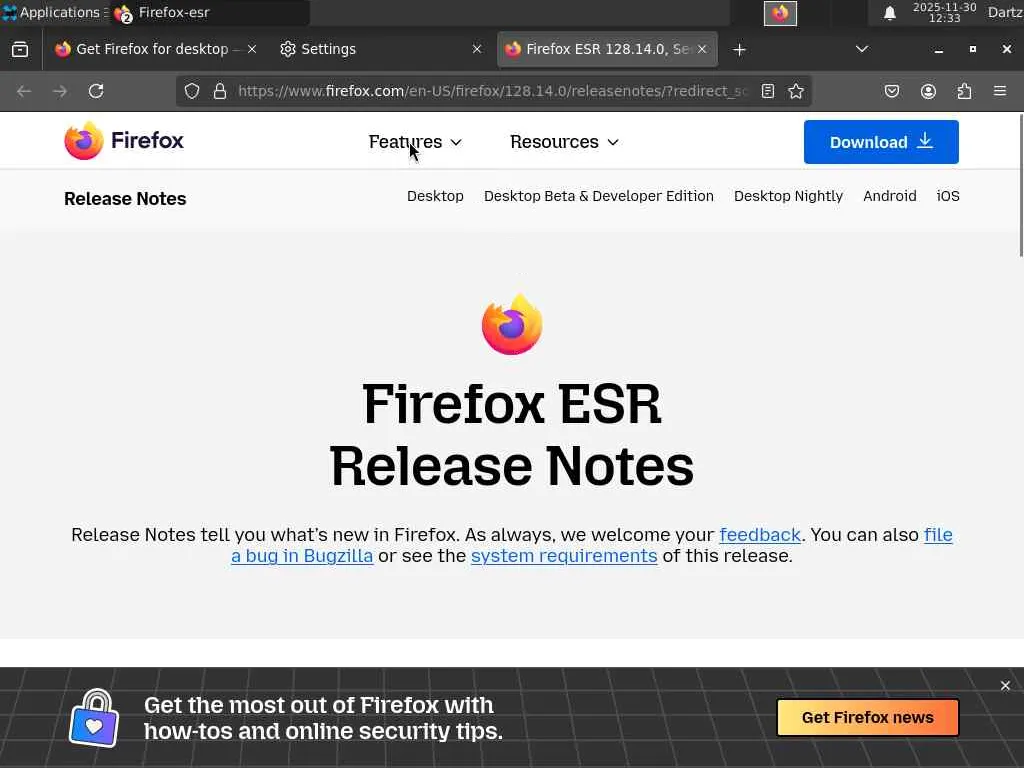Open the system requirements link

pyautogui.click(x=564, y=556)
